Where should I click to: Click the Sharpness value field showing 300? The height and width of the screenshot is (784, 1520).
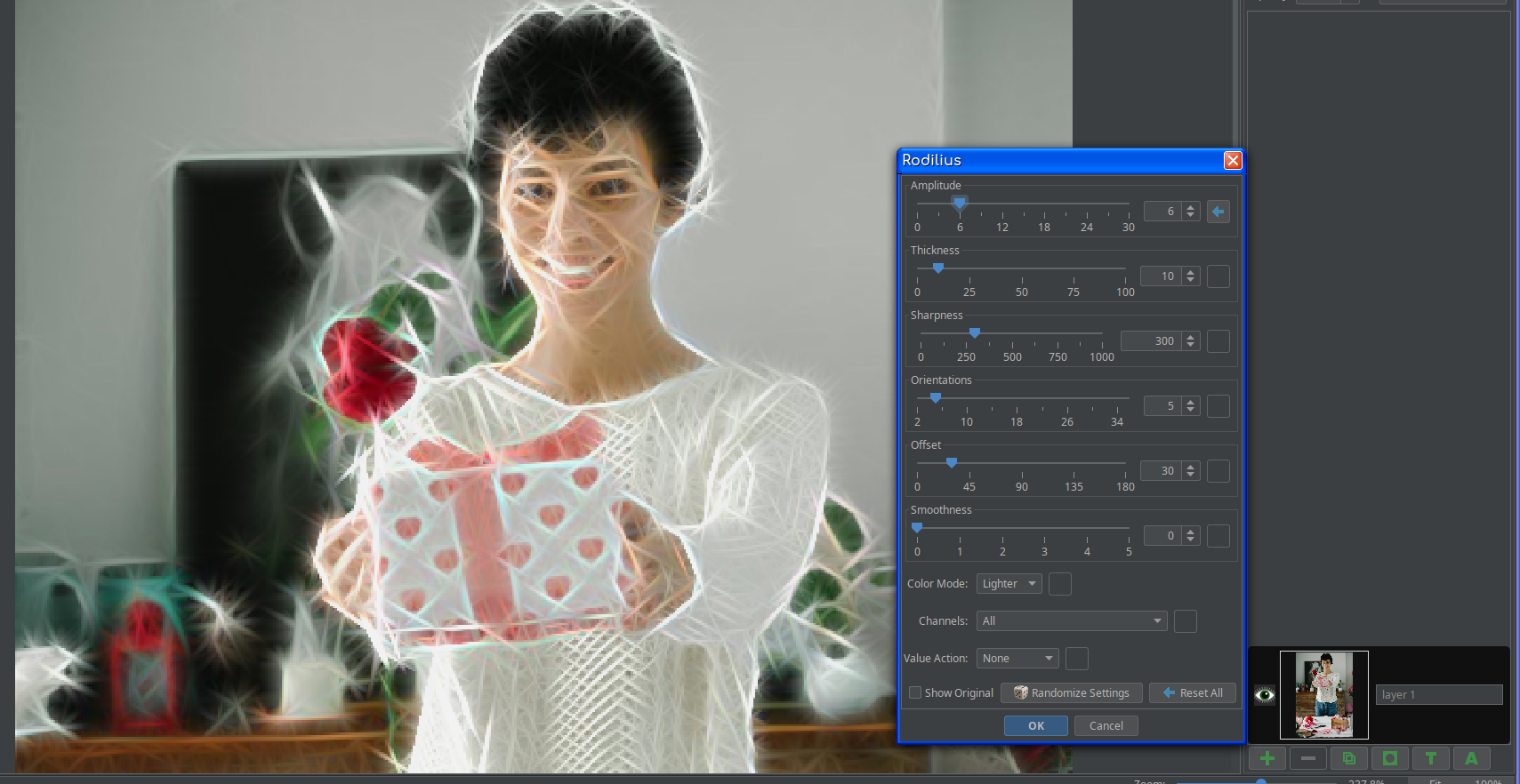click(1151, 341)
